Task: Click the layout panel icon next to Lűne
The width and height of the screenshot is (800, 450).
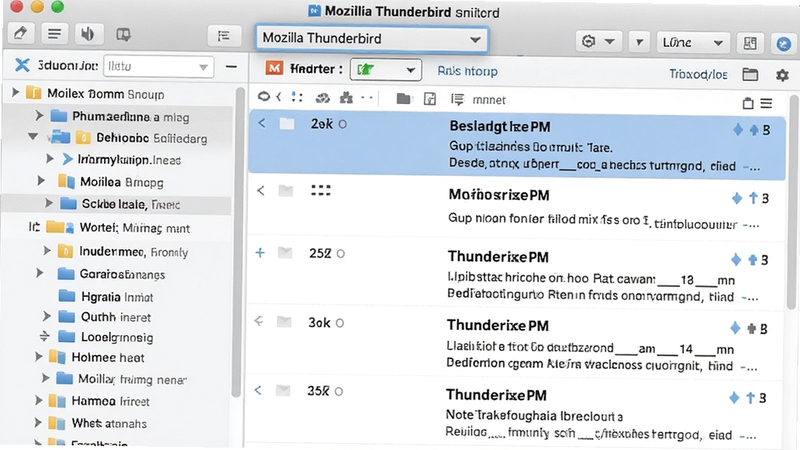Action: tap(750, 43)
